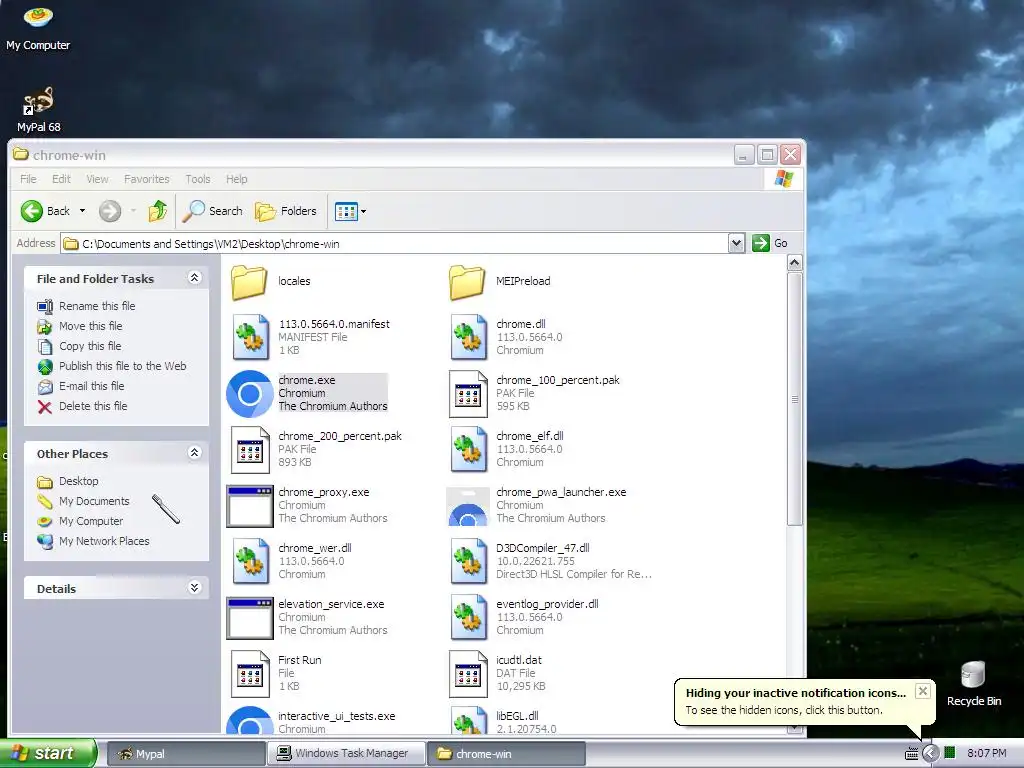
Task: Collapse the Other Places panel
Action: coord(194,453)
